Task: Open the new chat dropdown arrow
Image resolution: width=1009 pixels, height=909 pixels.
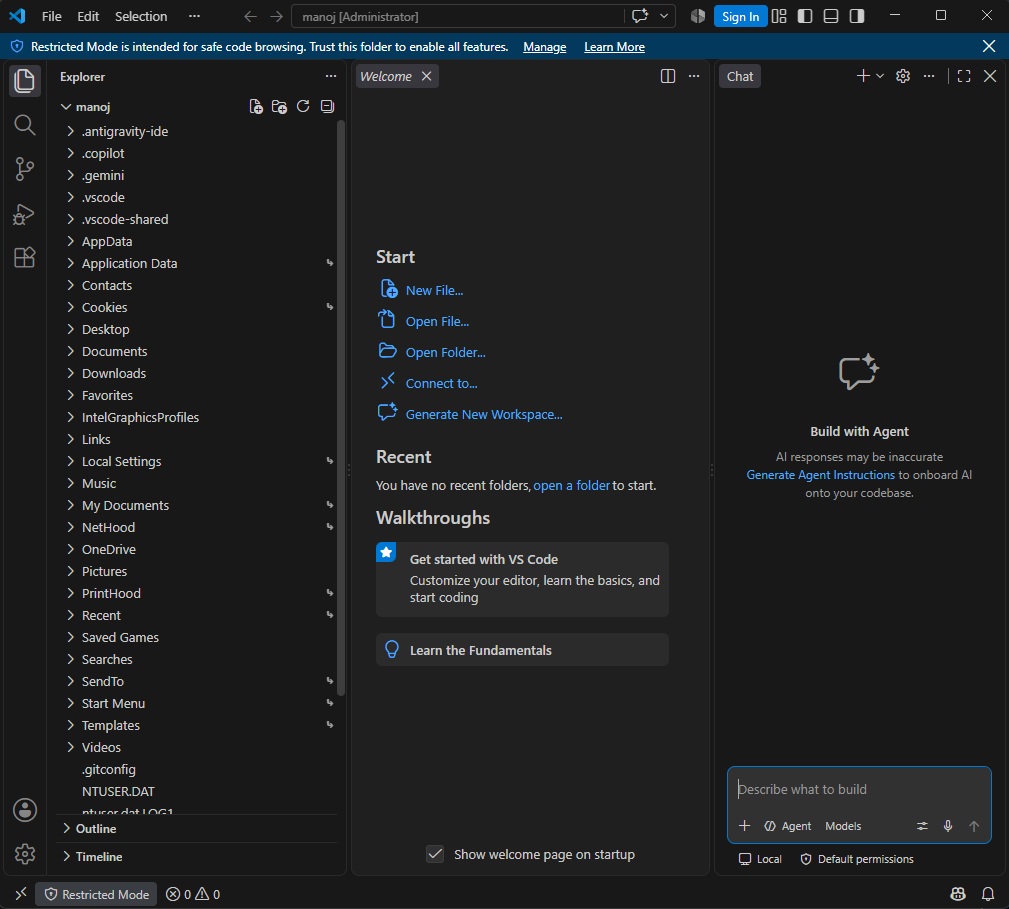Action: tap(880, 76)
